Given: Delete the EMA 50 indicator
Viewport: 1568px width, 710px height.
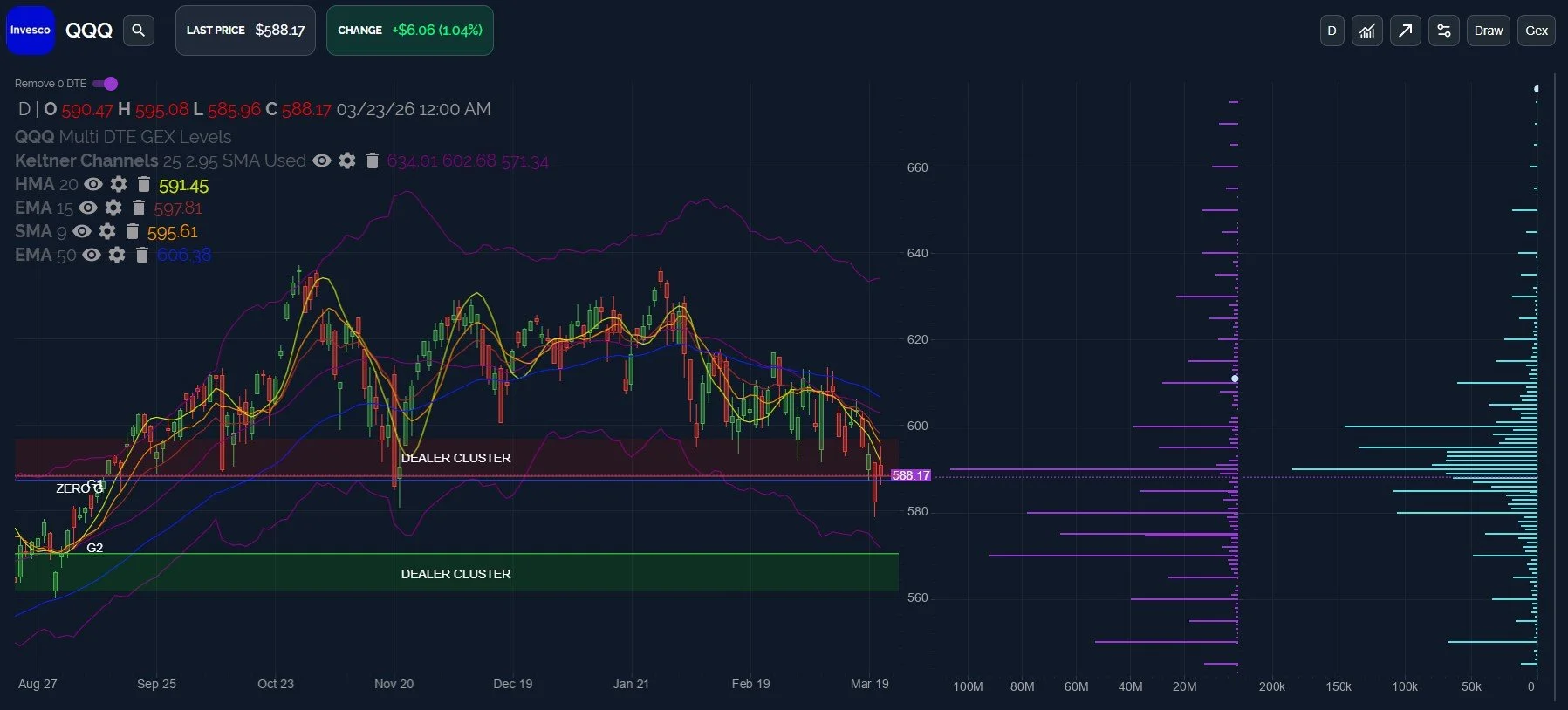Looking at the screenshot, I should tap(142, 255).
